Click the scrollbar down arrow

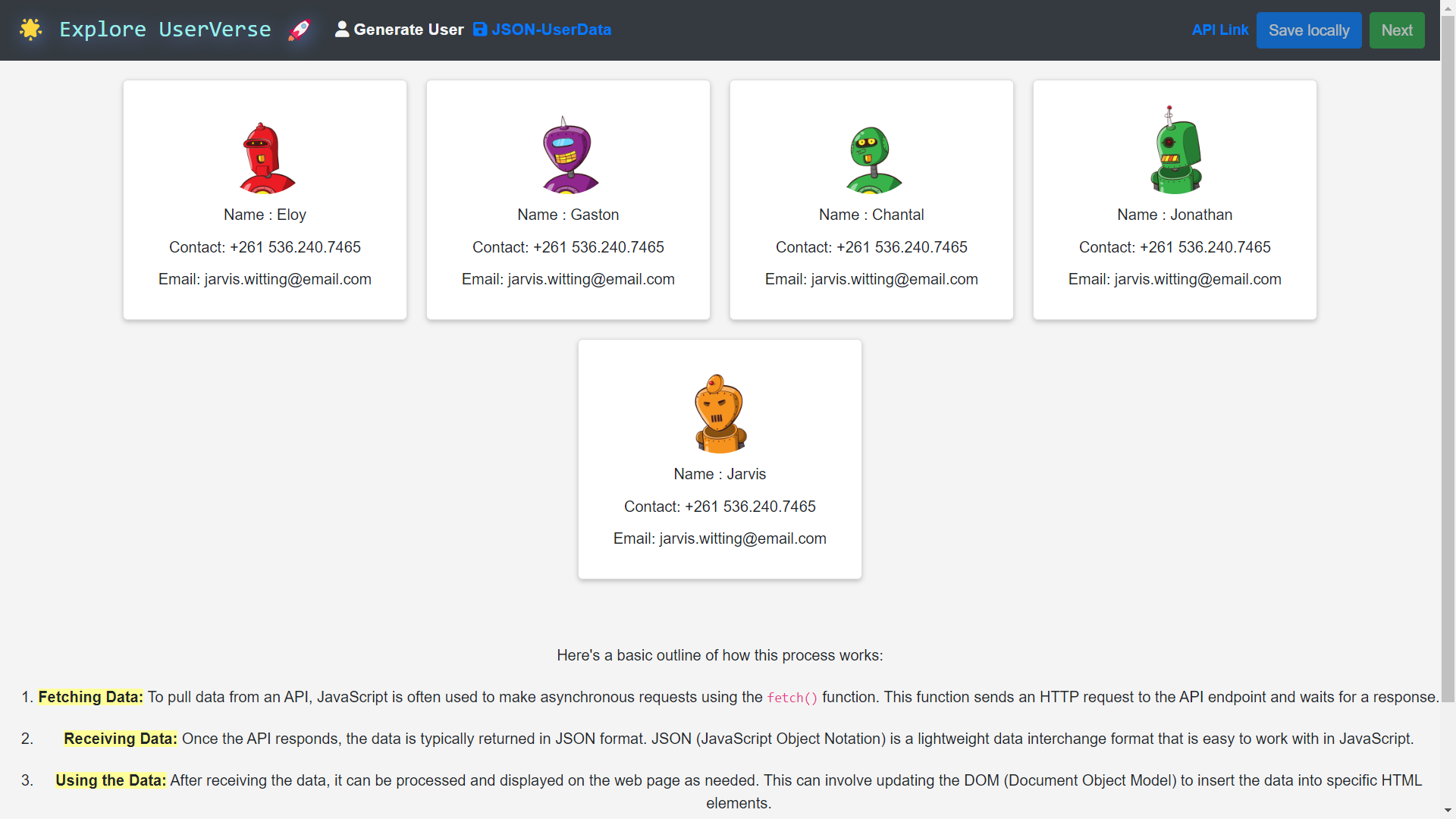point(1447,810)
